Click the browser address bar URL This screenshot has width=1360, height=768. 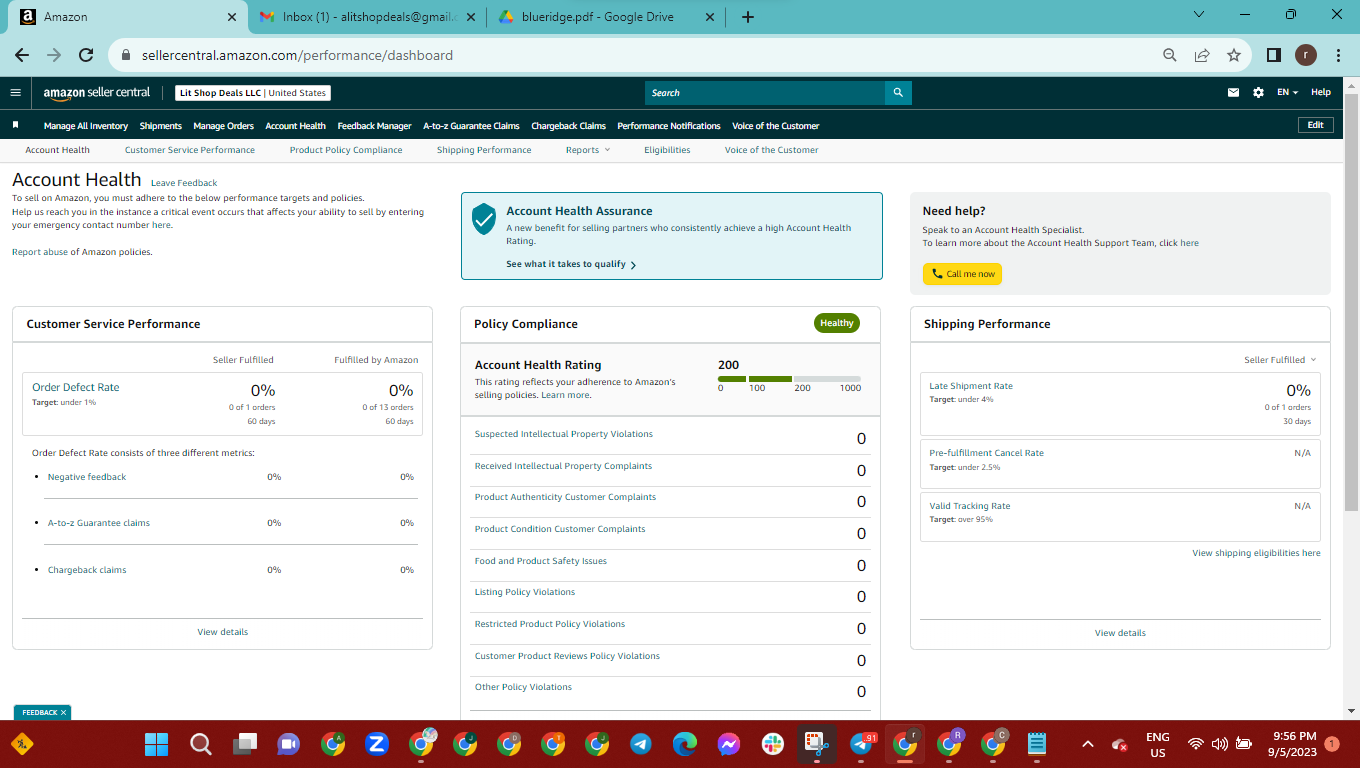(x=297, y=55)
